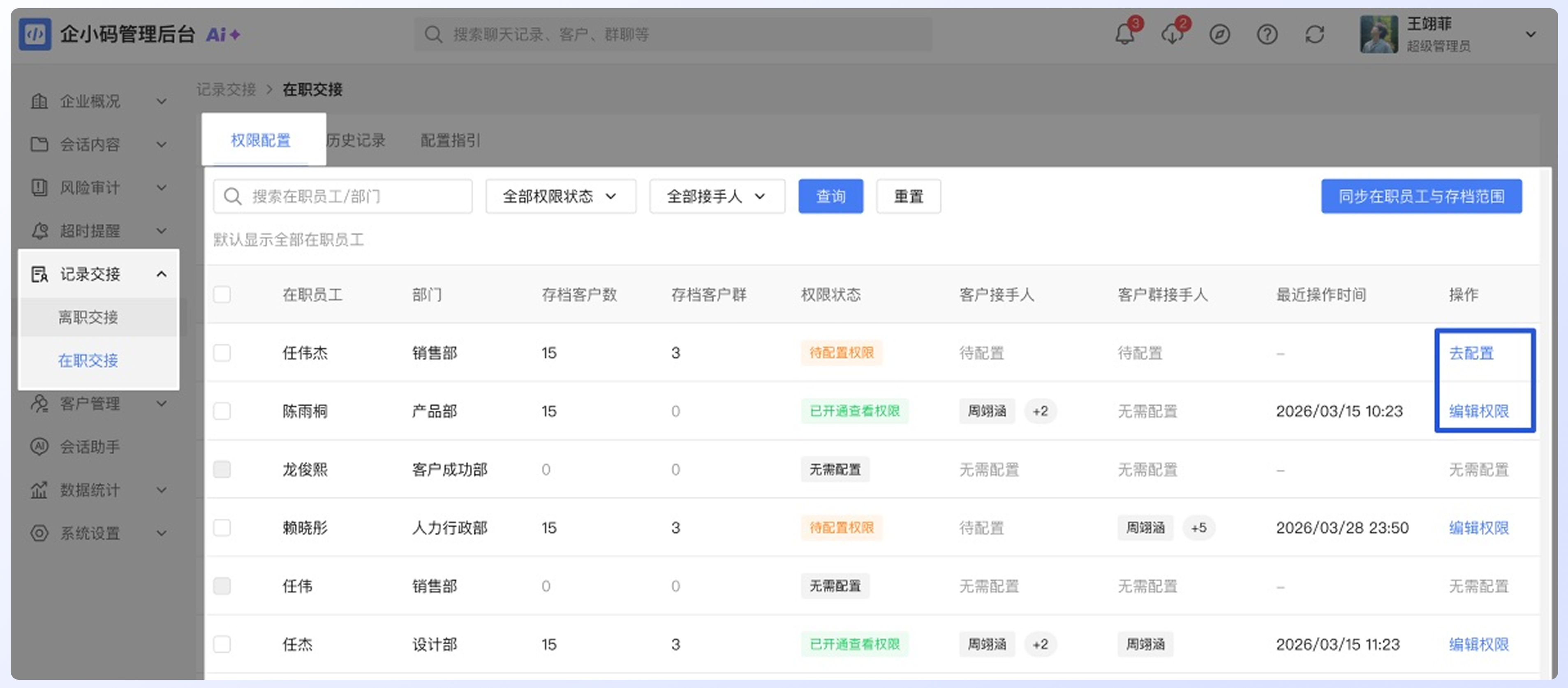Click the 风险审计 sidebar icon

(39, 187)
